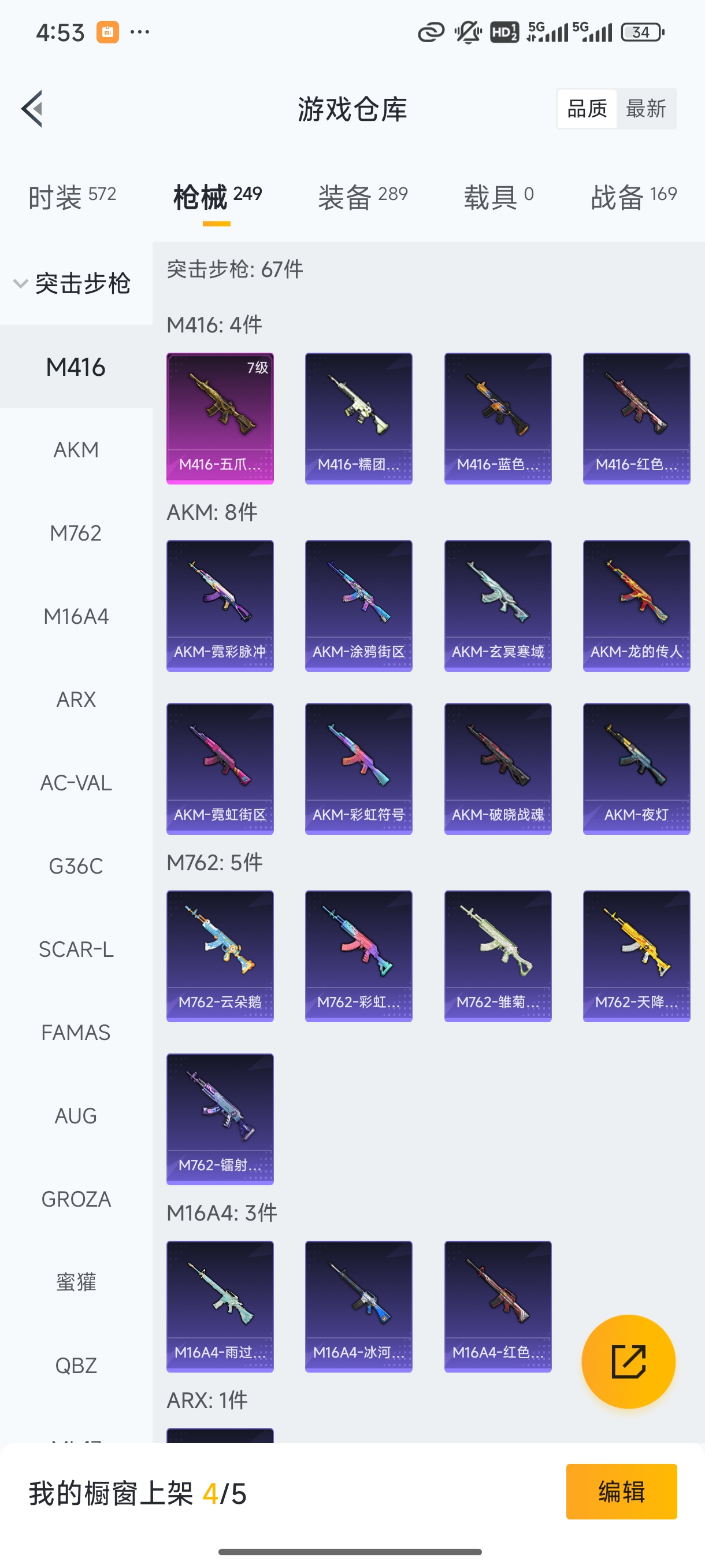Switch to the 装备 tab
The height and width of the screenshot is (1568, 705).
(x=362, y=197)
